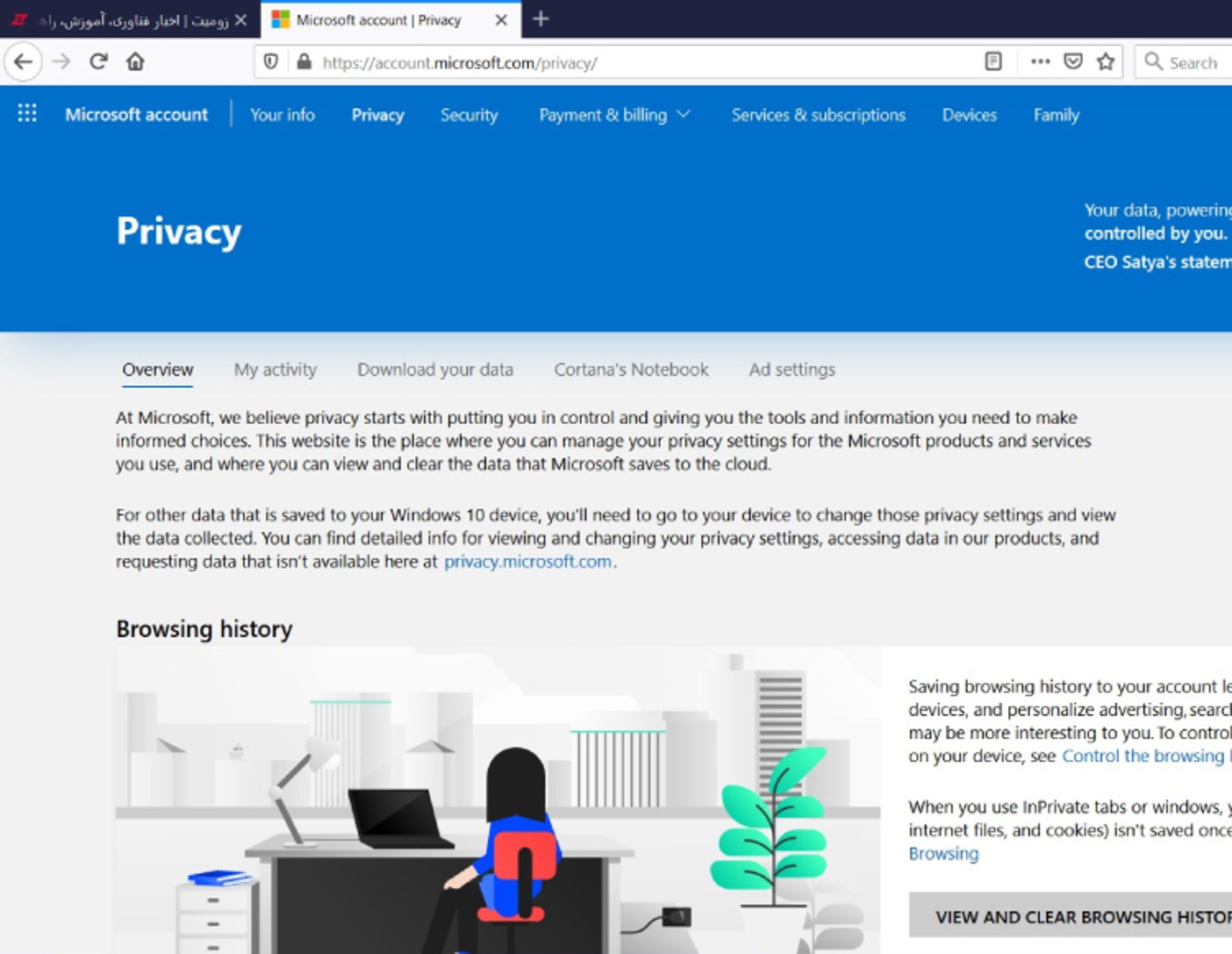This screenshot has width=1232, height=954.
Task: Open the Microsoft apps grid launcher
Action: pyautogui.click(x=27, y=114)
